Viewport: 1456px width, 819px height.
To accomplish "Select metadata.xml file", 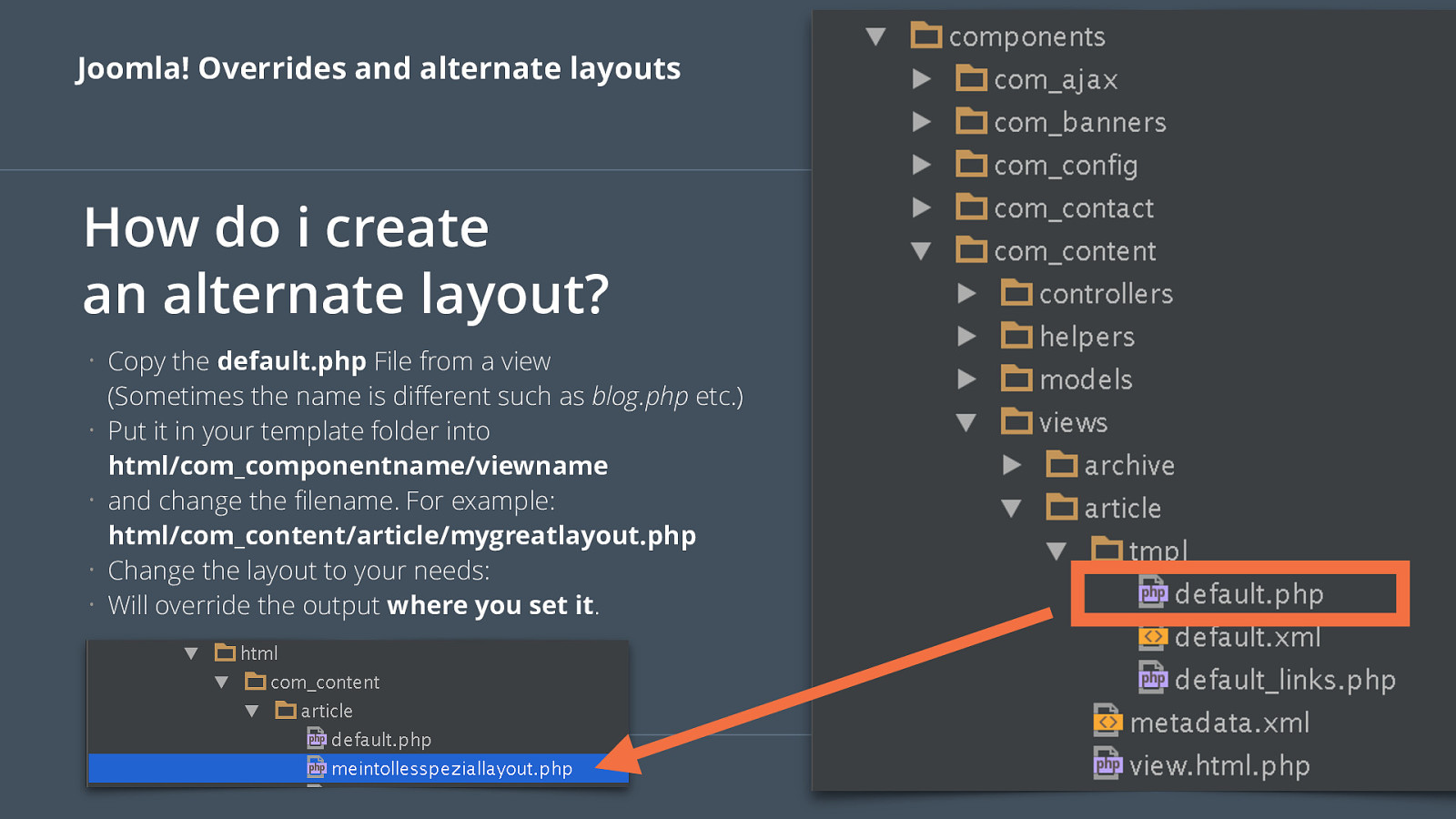I will click(x=1219, y=723).
